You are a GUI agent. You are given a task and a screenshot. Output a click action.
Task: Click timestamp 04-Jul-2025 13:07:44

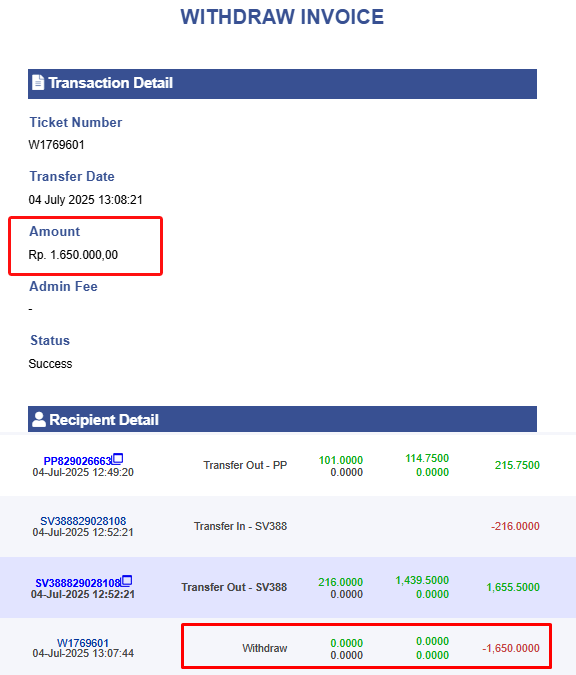click(x=83, y=653)
